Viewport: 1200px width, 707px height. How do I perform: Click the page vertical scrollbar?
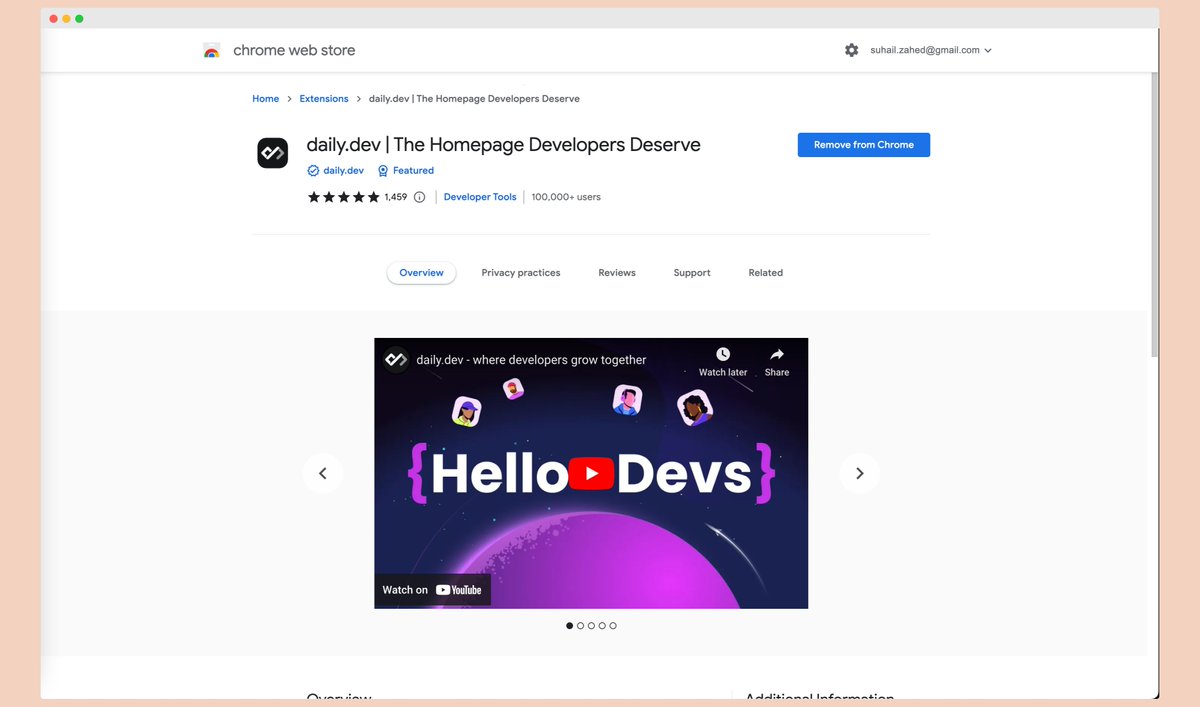tap(1155, 215)
